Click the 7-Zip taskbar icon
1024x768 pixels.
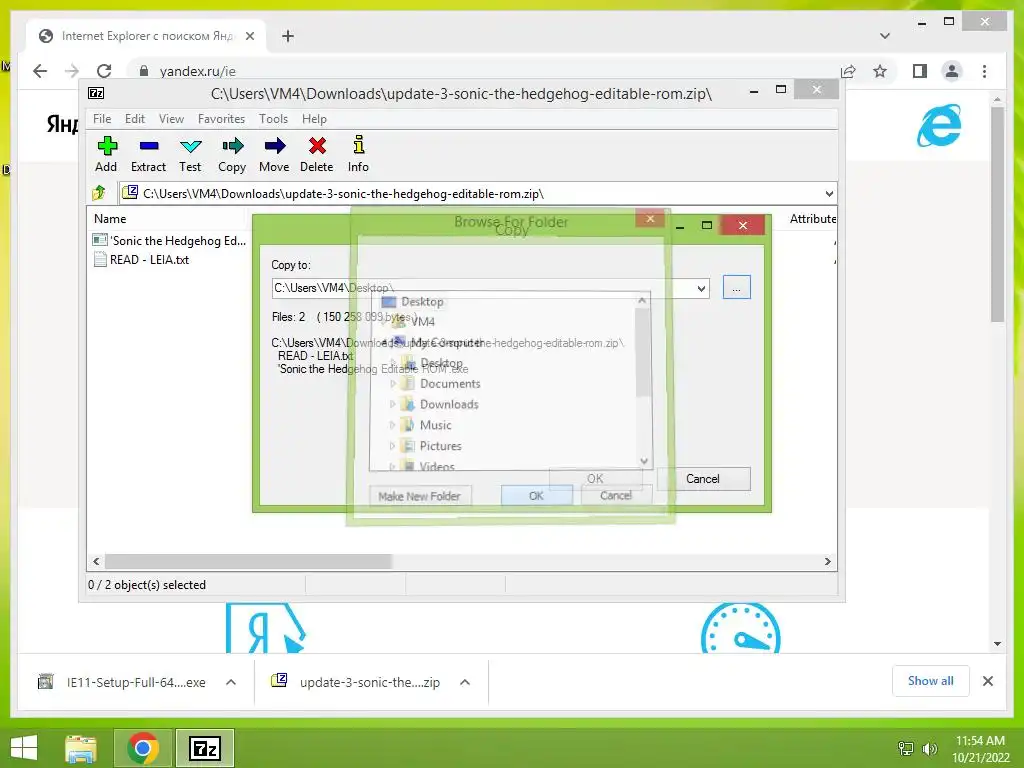(x=205, y=748)
